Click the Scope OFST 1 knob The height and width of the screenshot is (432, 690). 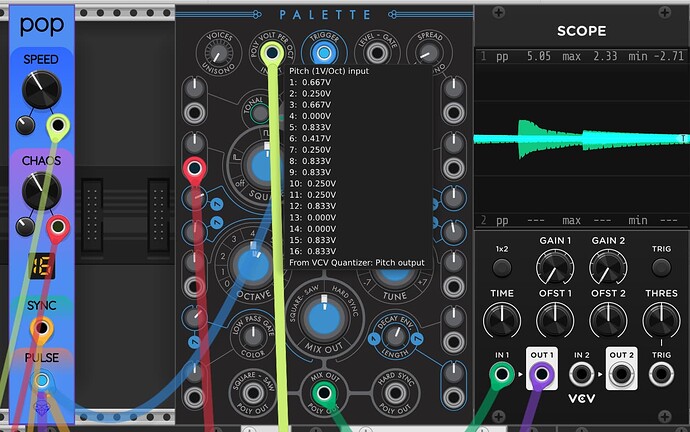pyautogui.click(x=555, y=321)
